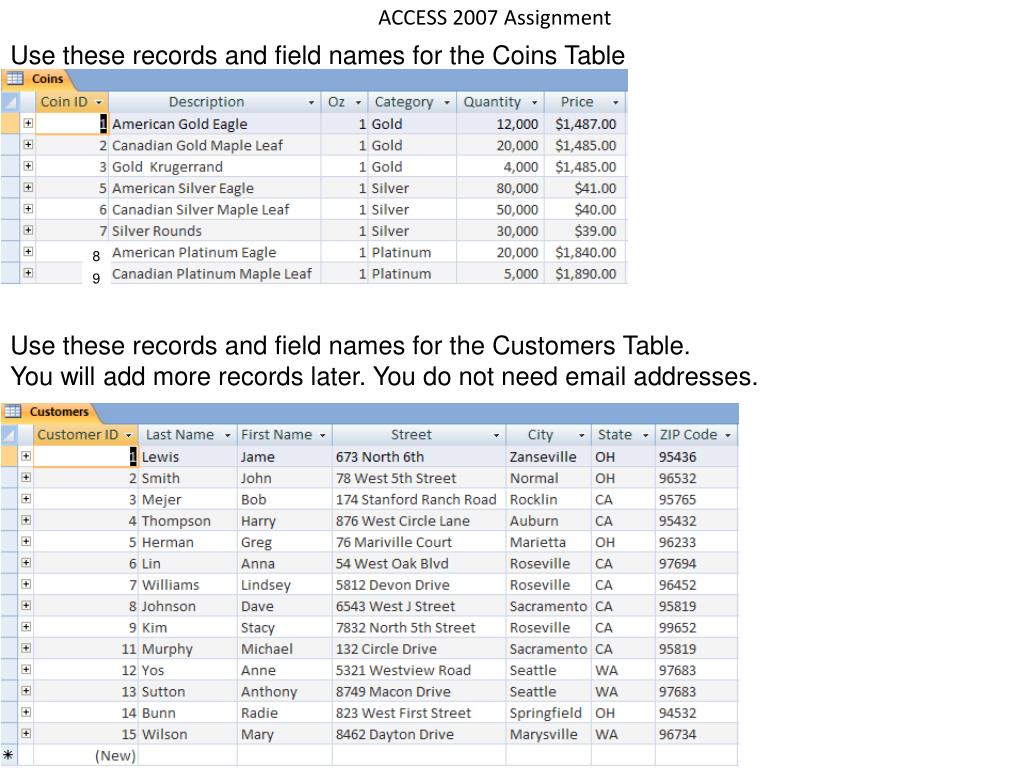The image size is (1024, 768).
Task: Expand the Williams customer record
Action: pyautogui.click(x=25, y=584)
